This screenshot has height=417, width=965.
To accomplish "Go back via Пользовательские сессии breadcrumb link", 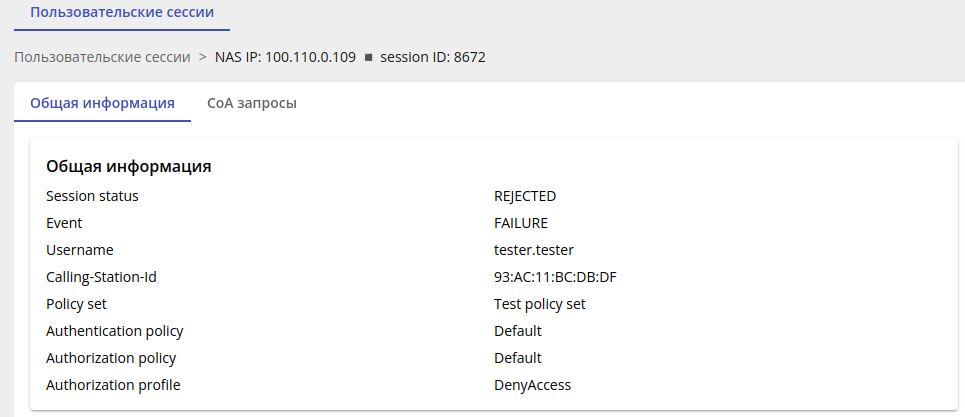I will tap(102, 57).
